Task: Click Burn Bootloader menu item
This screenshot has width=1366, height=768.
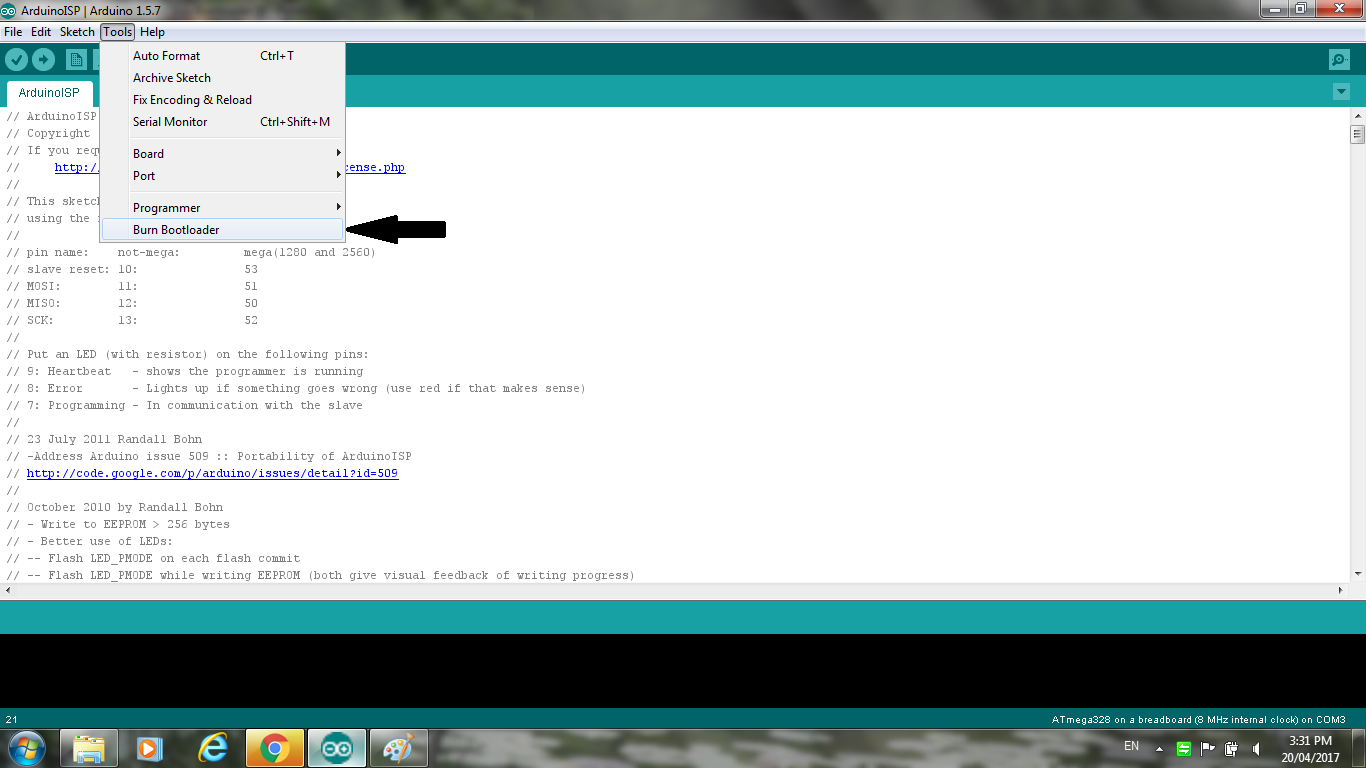Action: 222,230
